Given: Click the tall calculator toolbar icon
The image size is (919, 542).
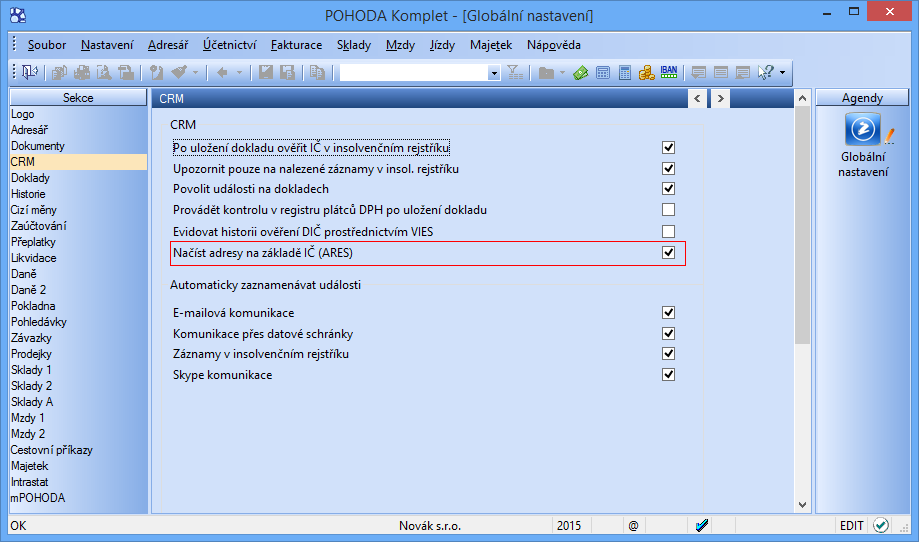Looking at the screenshot, I should 625,72.
